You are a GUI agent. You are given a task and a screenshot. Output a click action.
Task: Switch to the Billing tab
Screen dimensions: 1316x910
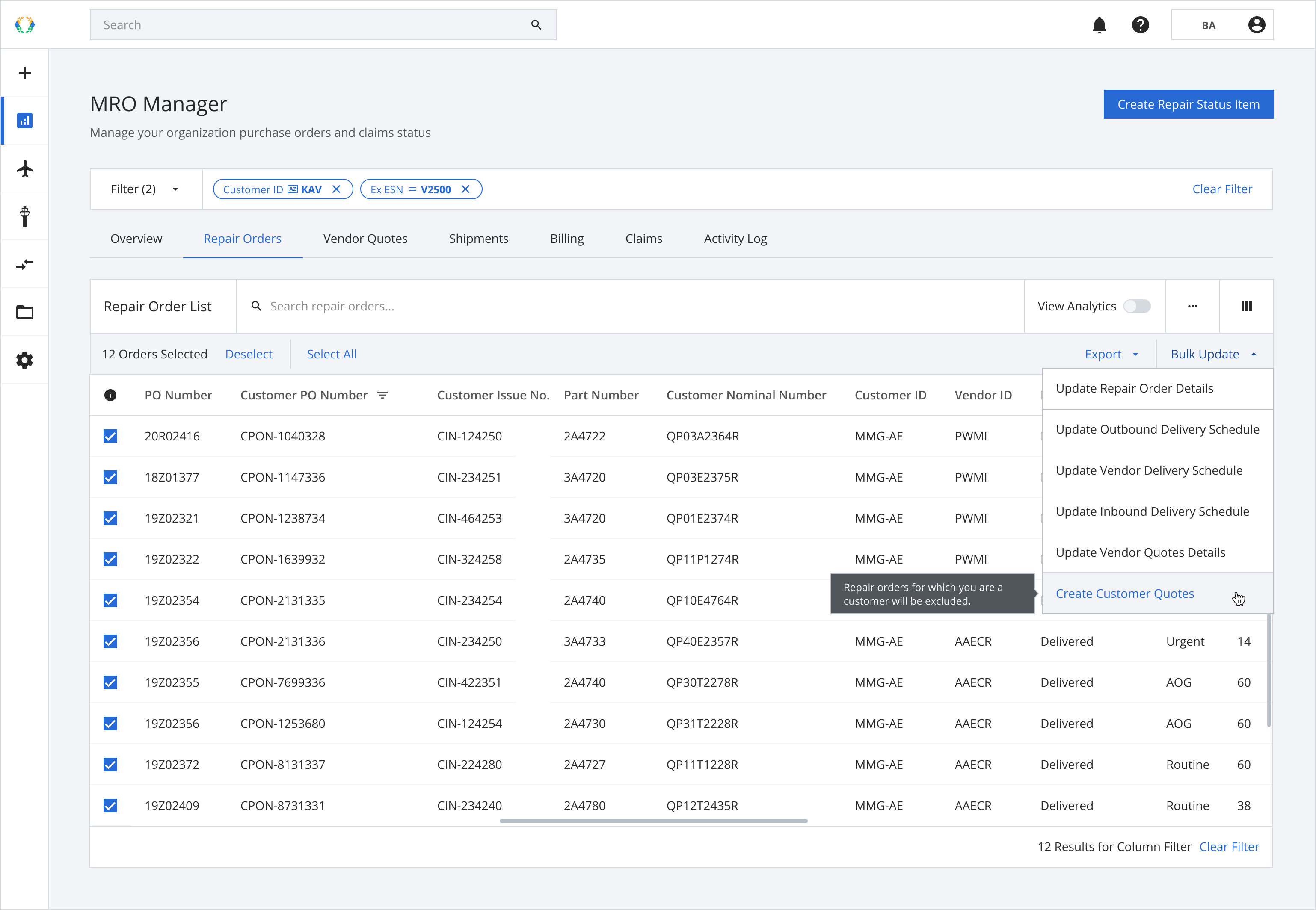(567, 238)
